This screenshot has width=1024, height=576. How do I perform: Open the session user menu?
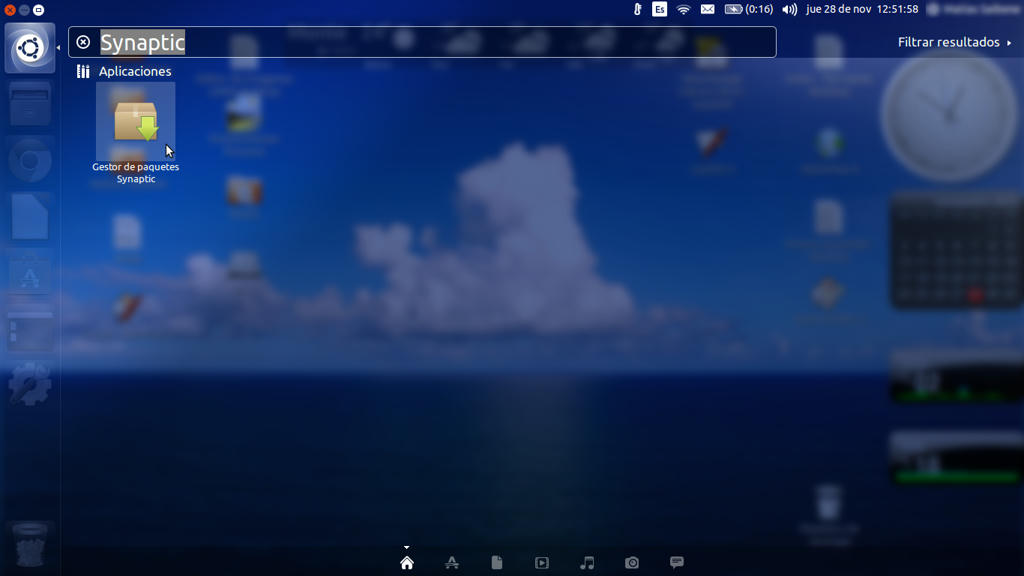tap(973, 9)
